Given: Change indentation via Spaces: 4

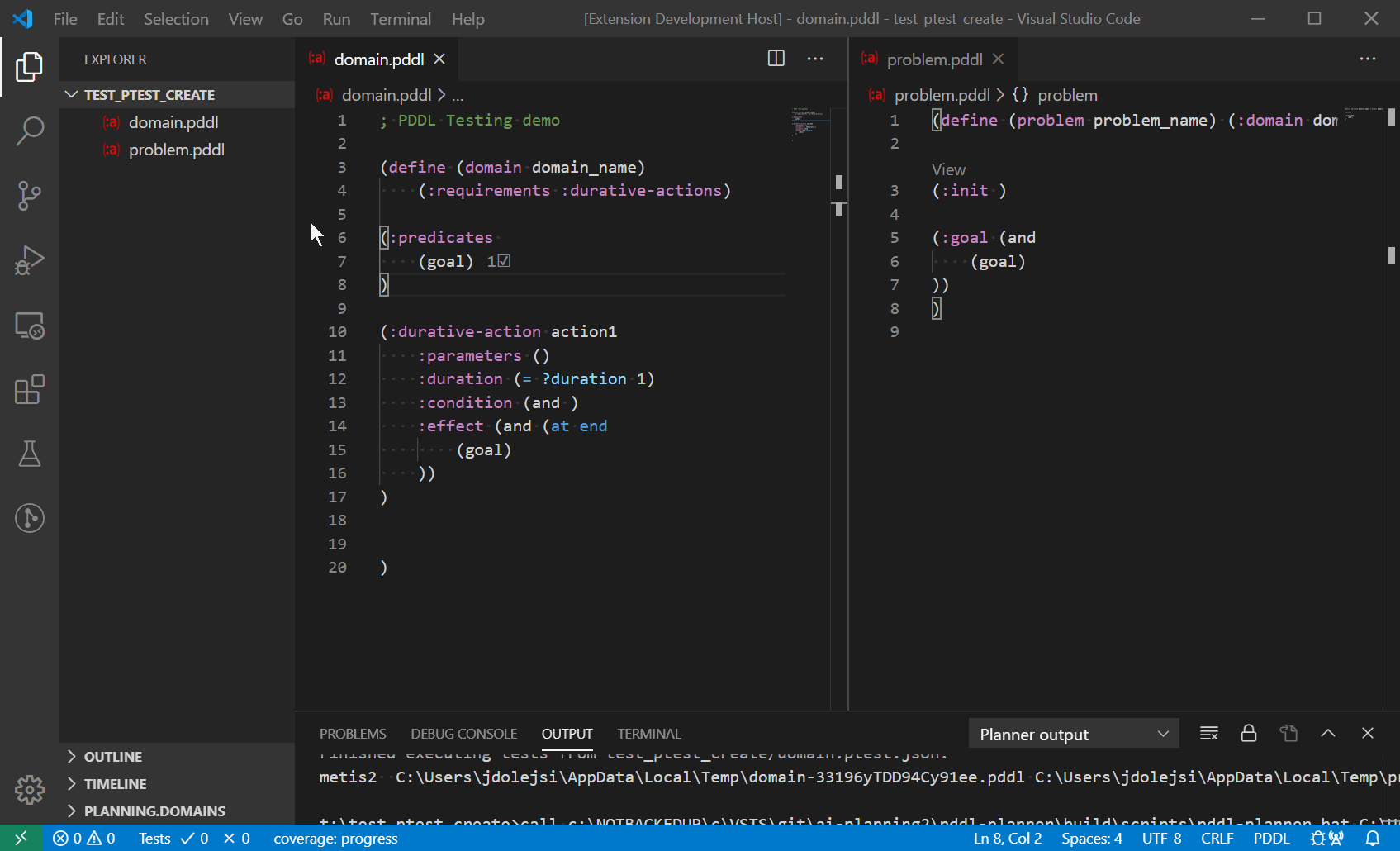Looking at the screenshot, I should click(1092, 838).
